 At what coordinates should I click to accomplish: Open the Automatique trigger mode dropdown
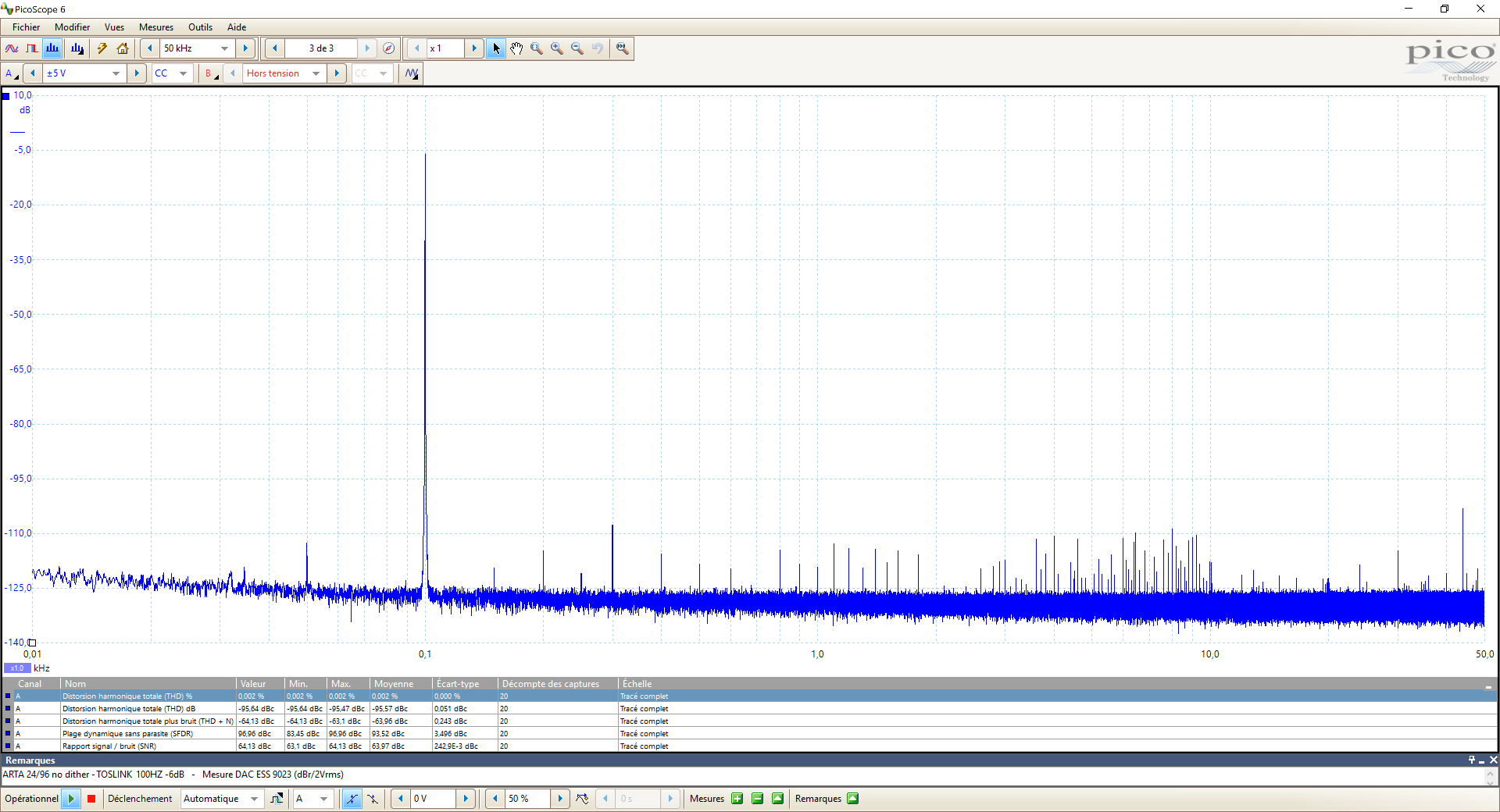point(254,799)
